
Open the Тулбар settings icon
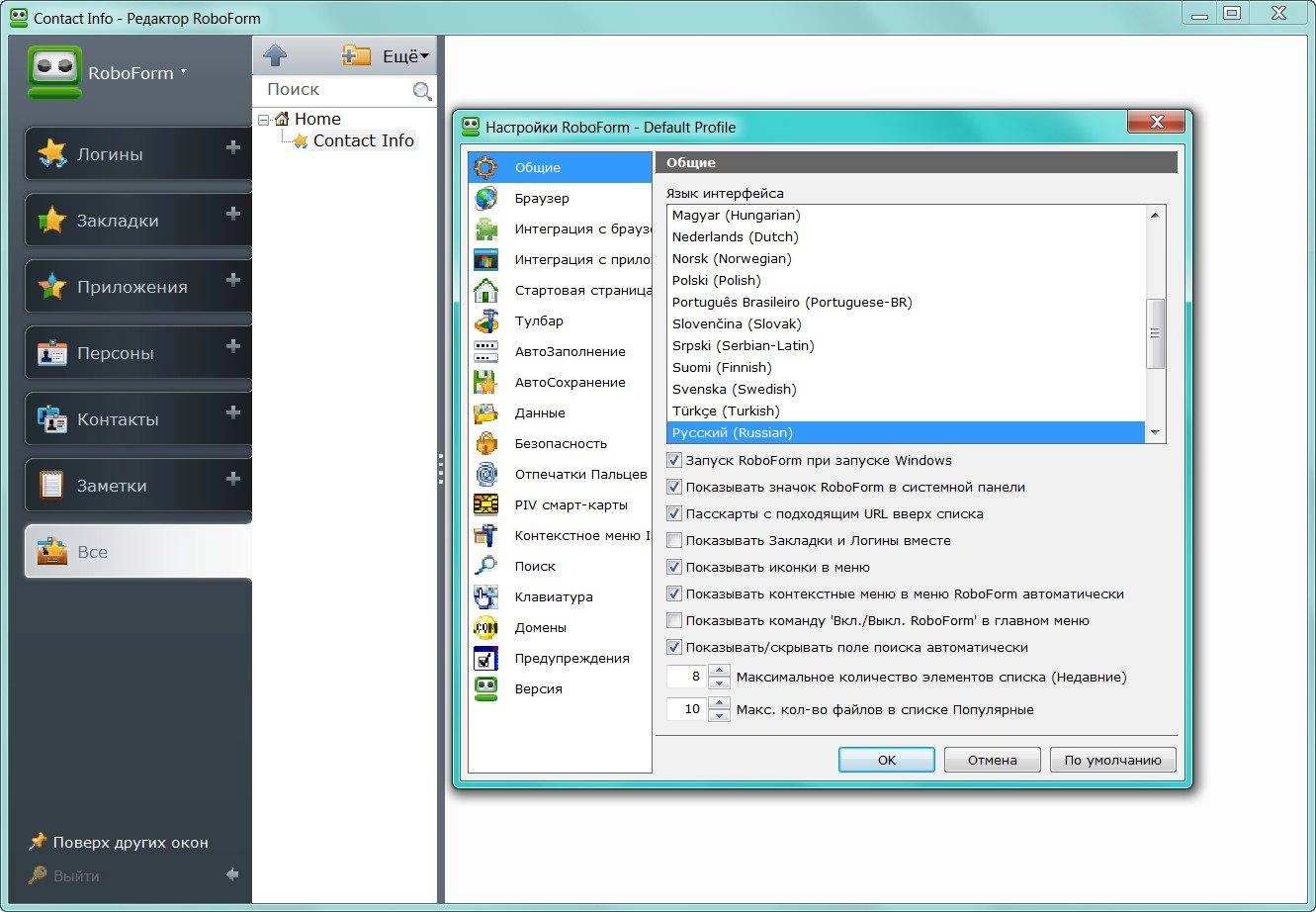485,320
